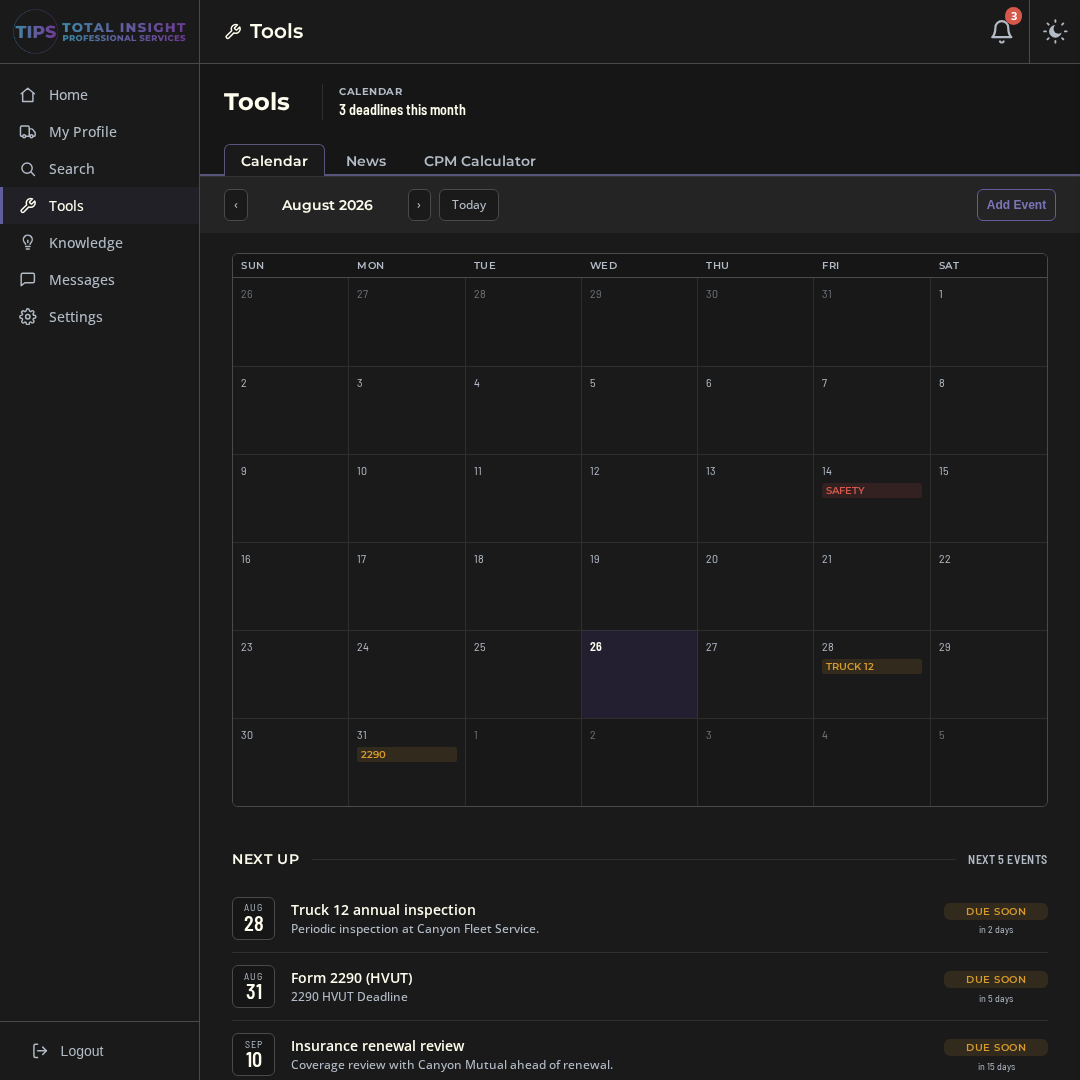Click the Logout arrow icon

click(x=40, y=1051)
